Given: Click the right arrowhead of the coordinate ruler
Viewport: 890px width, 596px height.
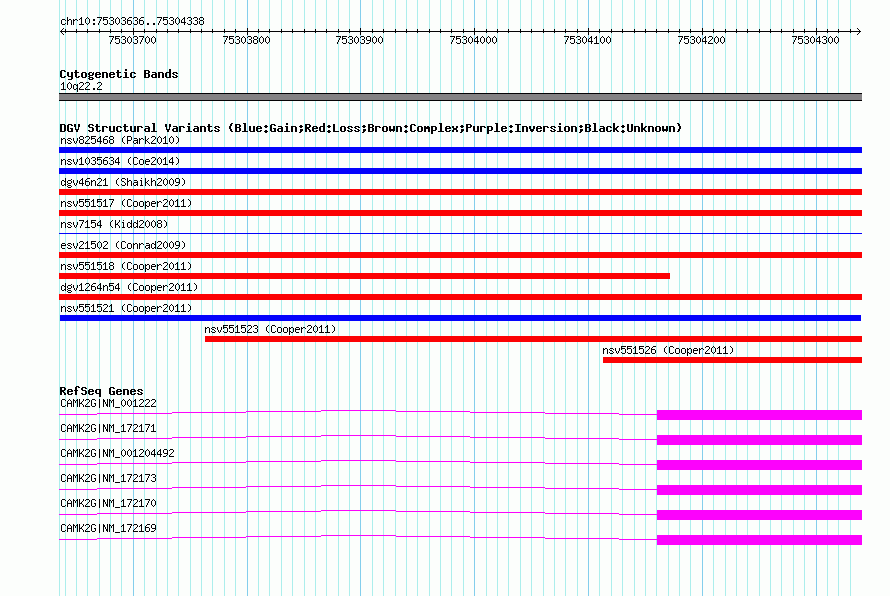Looking at the screenshot, I should pos(858,32).
